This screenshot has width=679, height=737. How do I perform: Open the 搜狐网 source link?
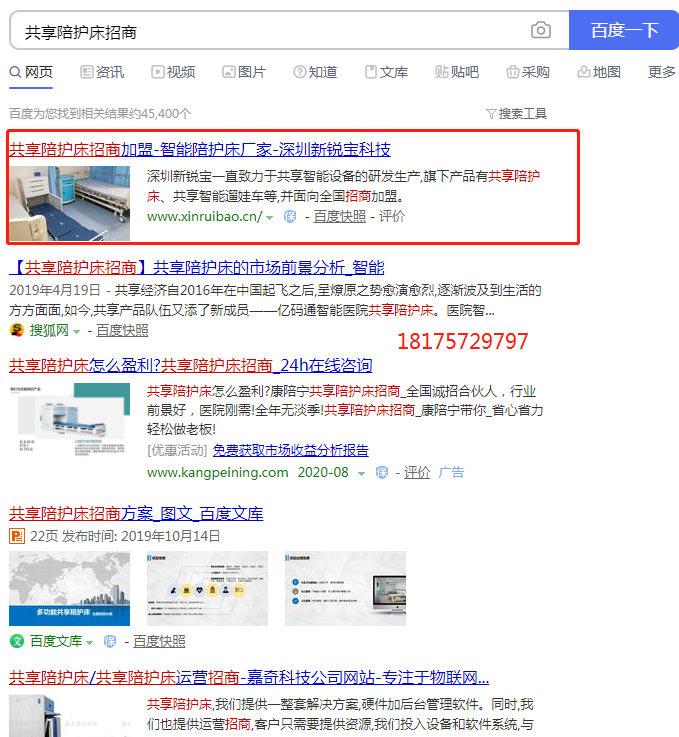point(49,330)
